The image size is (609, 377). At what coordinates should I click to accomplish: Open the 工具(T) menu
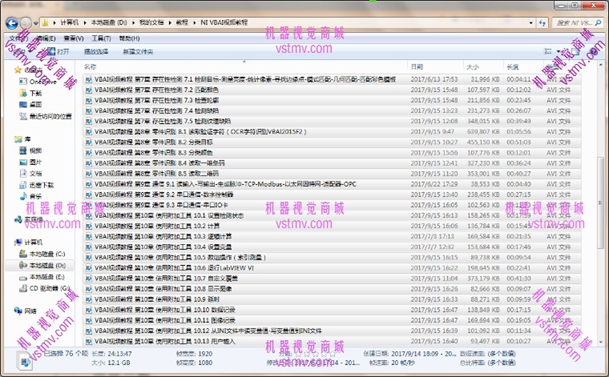(101, 38)
